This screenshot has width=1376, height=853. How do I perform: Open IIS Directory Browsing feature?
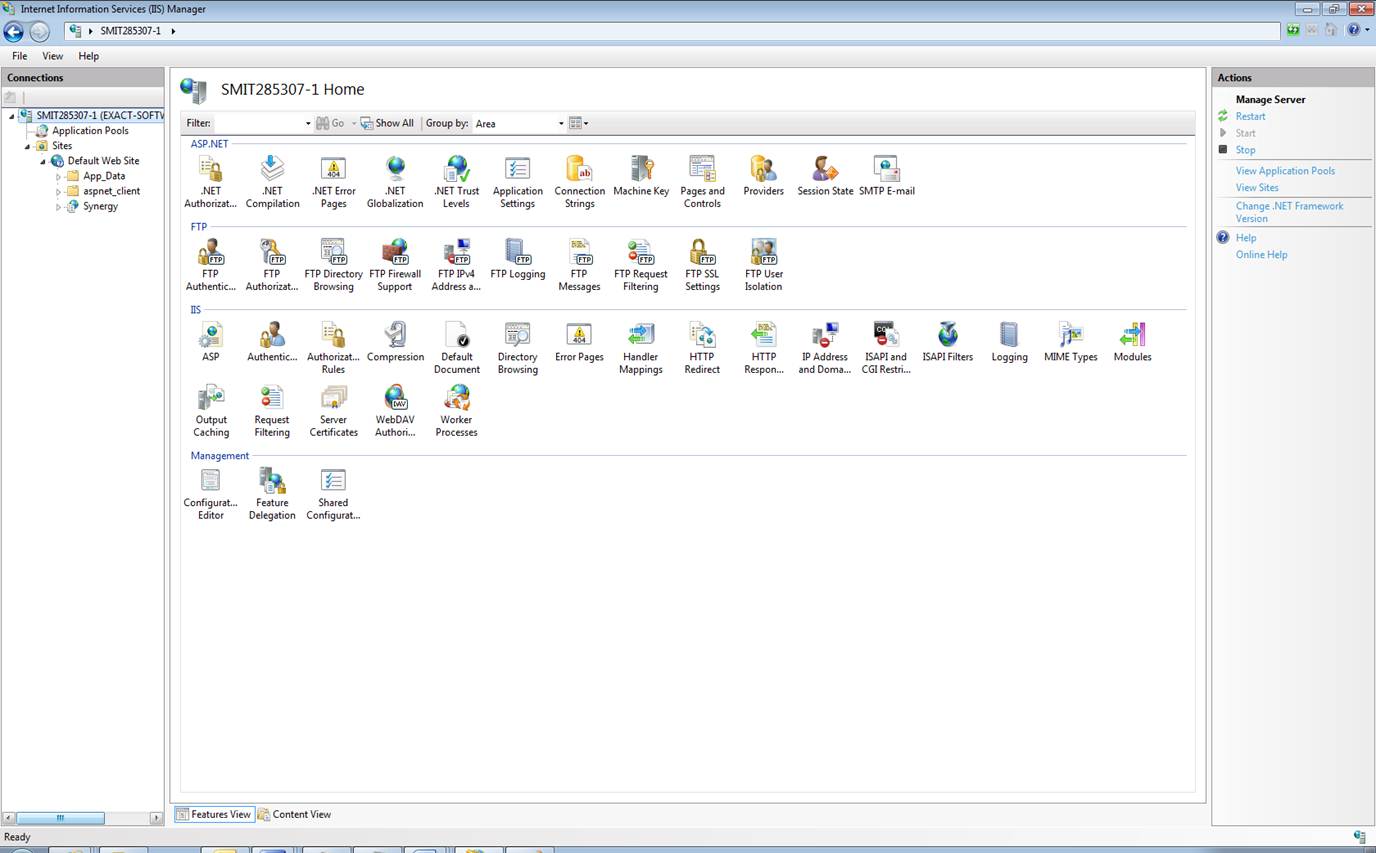click(x=518, y=348)
